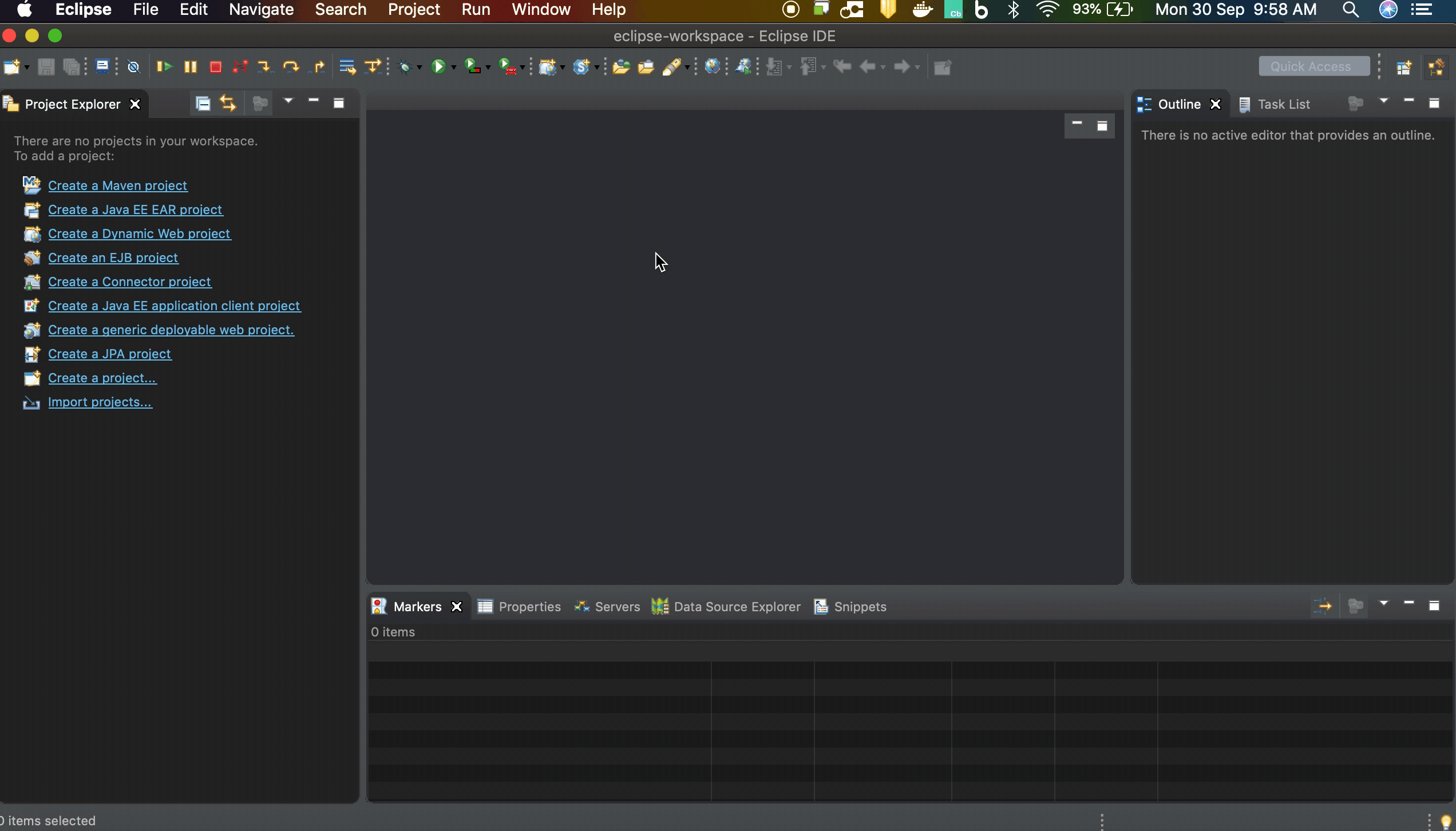The width and height of the screenshot is (1456, 831).
Task: Open the internal Web Browser icon
Action: tap(713, 66)
